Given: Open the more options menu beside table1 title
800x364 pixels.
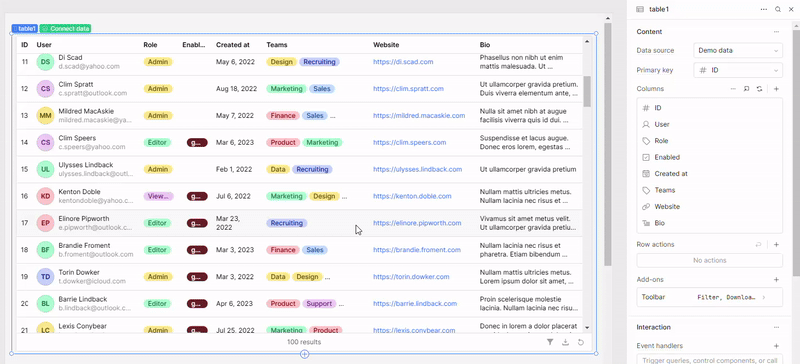Looking at the screenshot, I should click(x=764, y=9).
